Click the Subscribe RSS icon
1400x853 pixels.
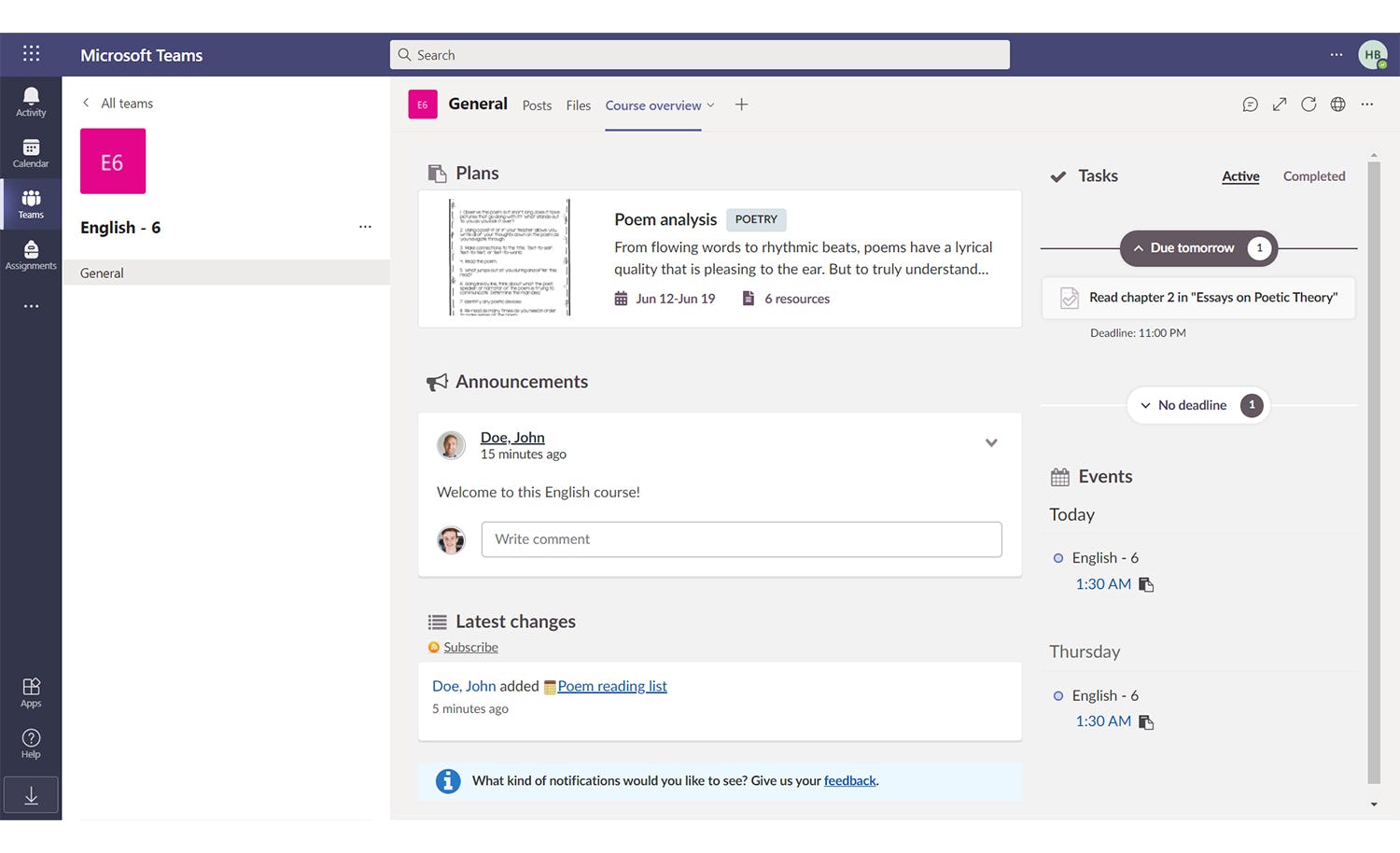(x=433, y=647)
